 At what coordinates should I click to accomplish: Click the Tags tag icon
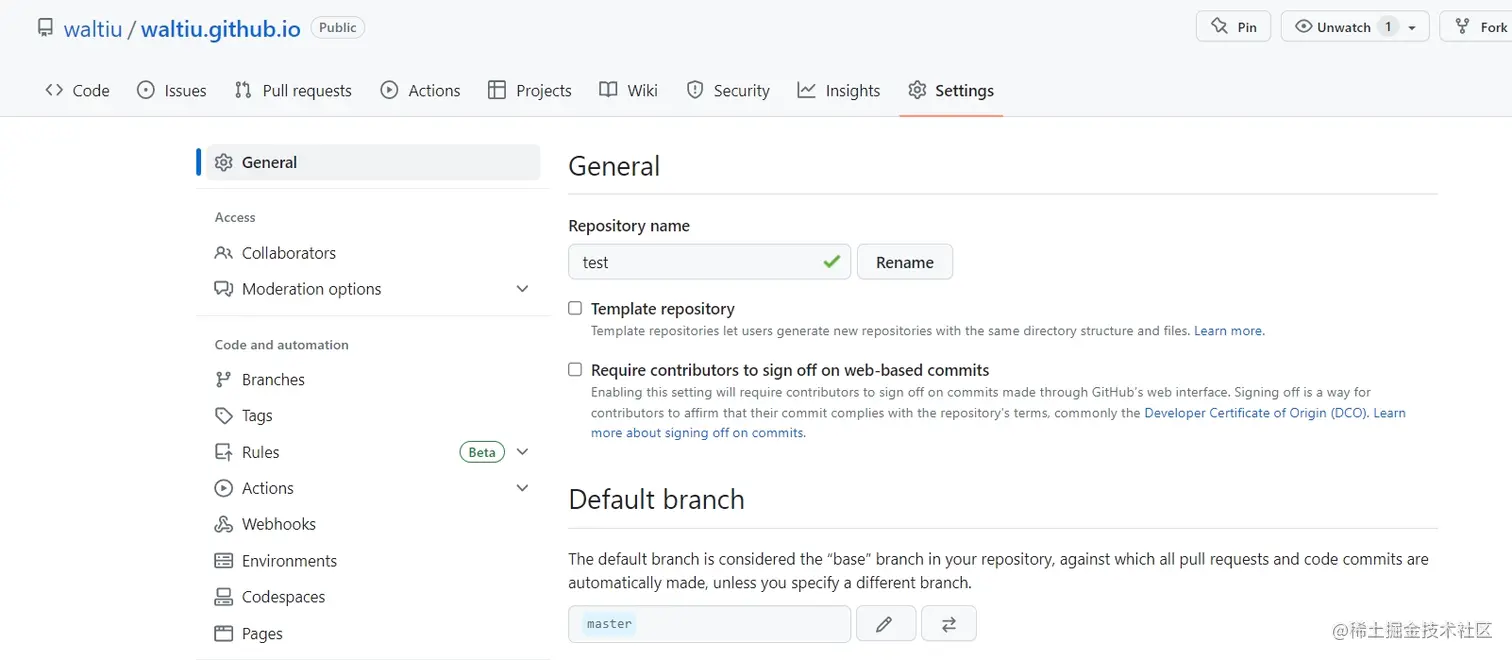point(224,415)
